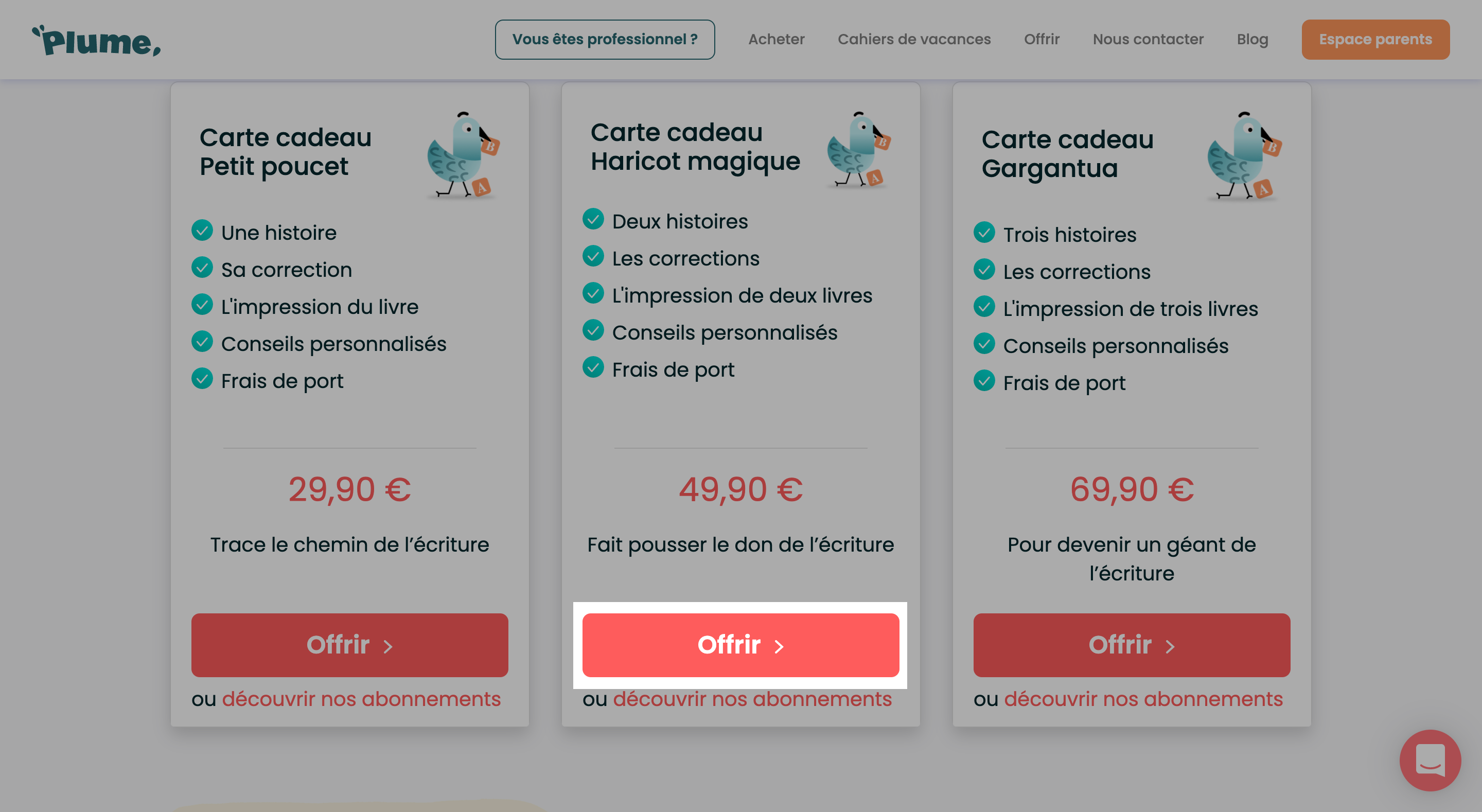Click the checkmark next to Une histoire

(x=202, y=230)
